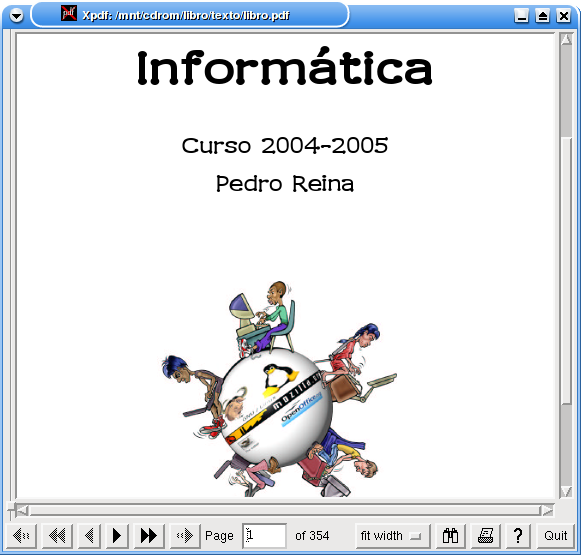Click the Quit button
Screen dimensions: 581x555
point(555,535)
